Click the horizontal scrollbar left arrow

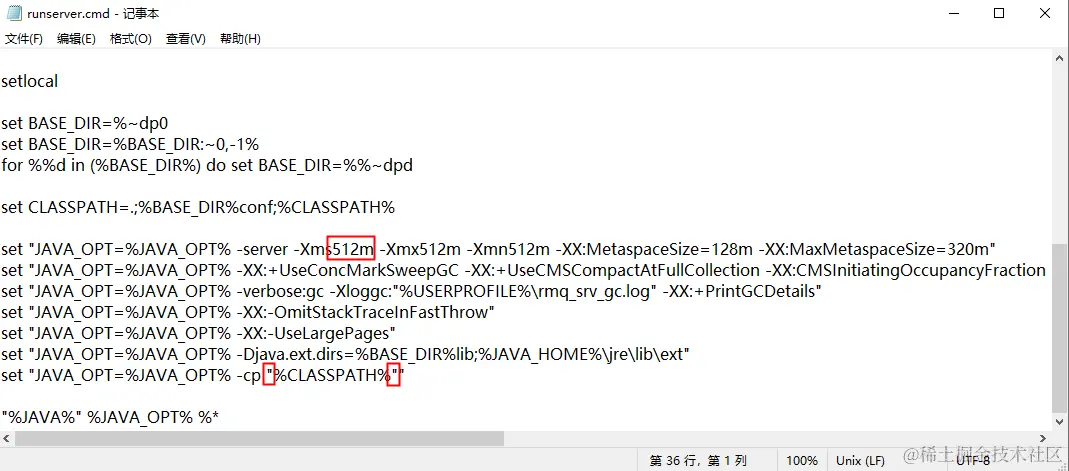click(7, 438)
